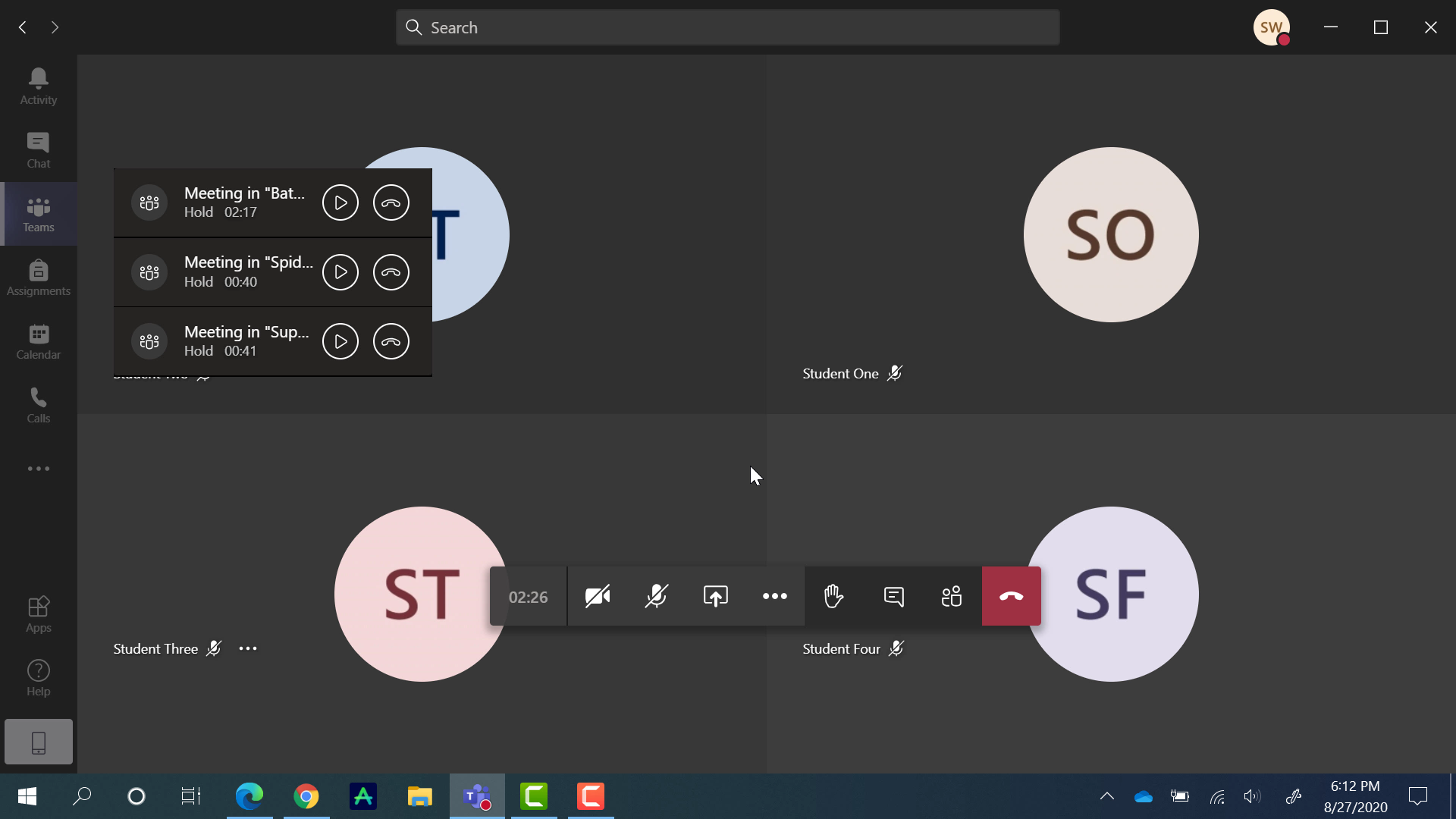Click the team icon of "Spid..." meeting
Viewport: 1456px width, 819px height.
click(x=149, y=272)
